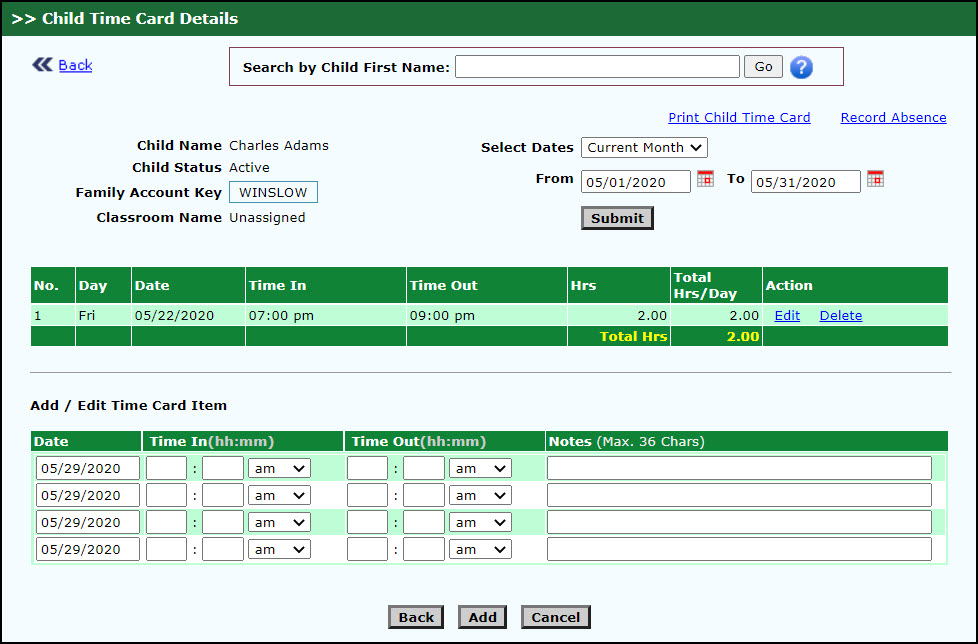The width and height of the screenshot is (978, 644).
Task: Open last row Time In am/pm dropdown
Action: pos(279,549)
